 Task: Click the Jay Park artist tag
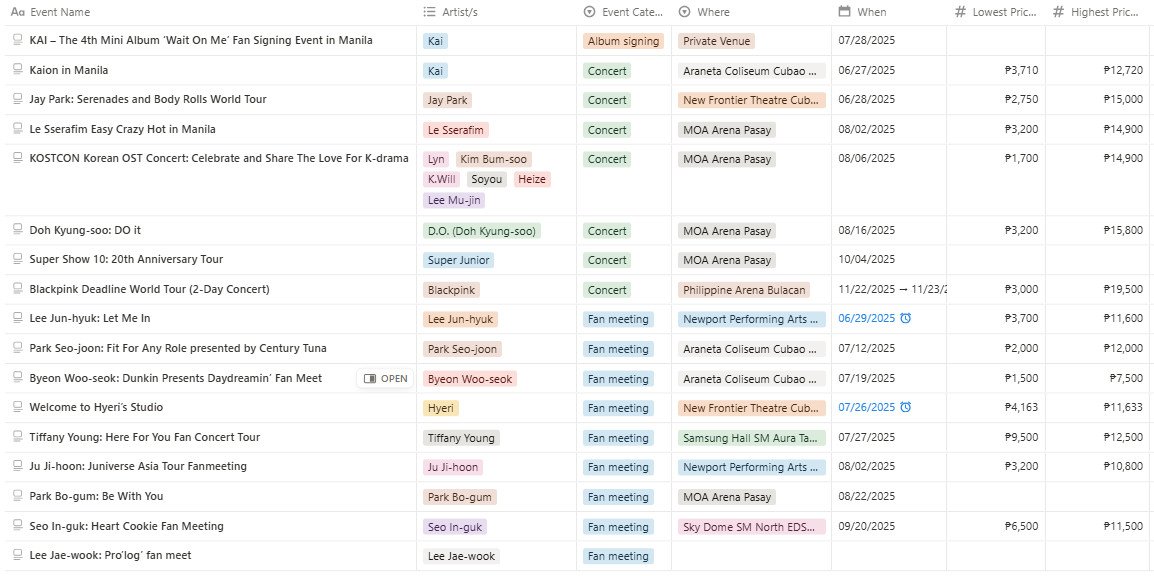click(447, 100)
